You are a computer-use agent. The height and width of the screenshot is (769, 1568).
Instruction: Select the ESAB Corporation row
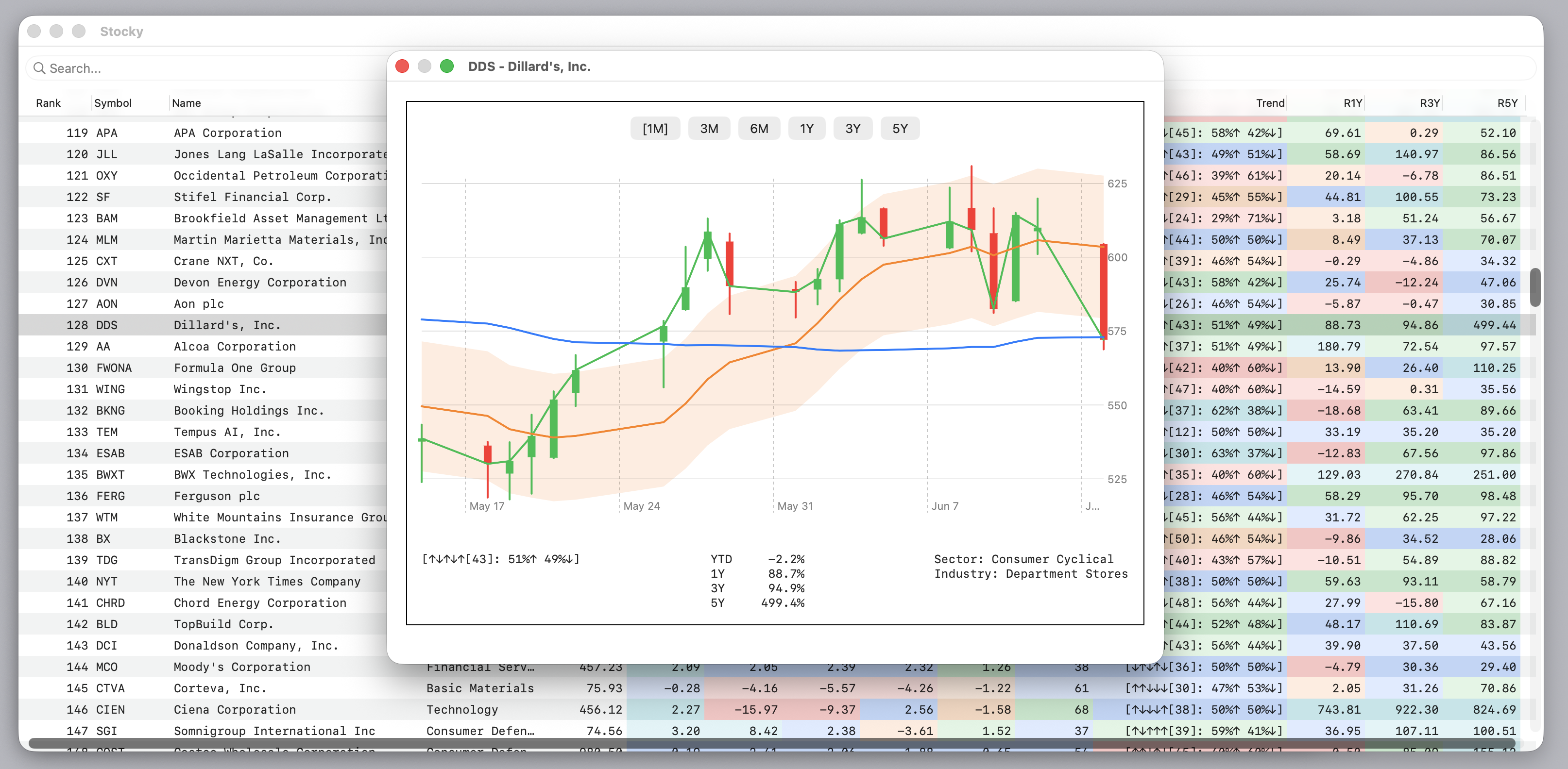202,452
